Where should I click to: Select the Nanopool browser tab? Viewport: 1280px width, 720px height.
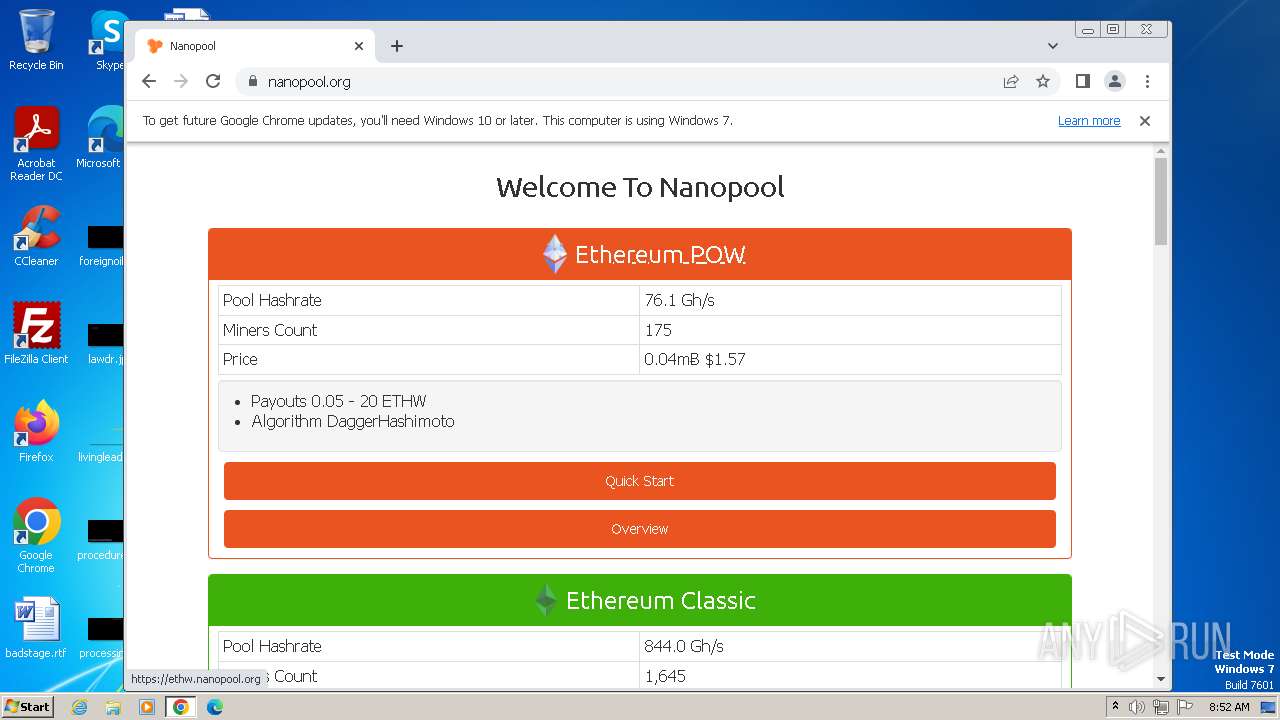pos(255,46)
